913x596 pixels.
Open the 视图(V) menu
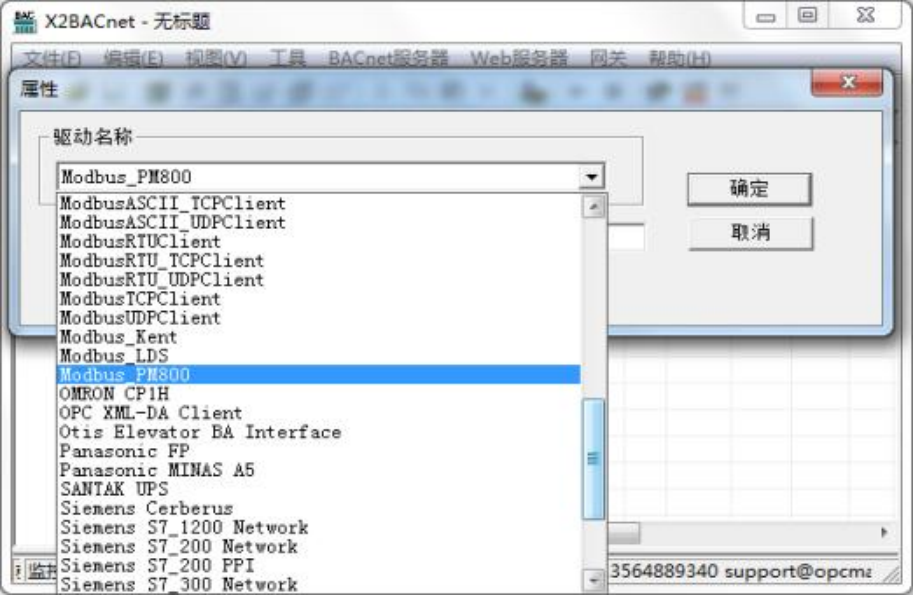tap(216, 58)
